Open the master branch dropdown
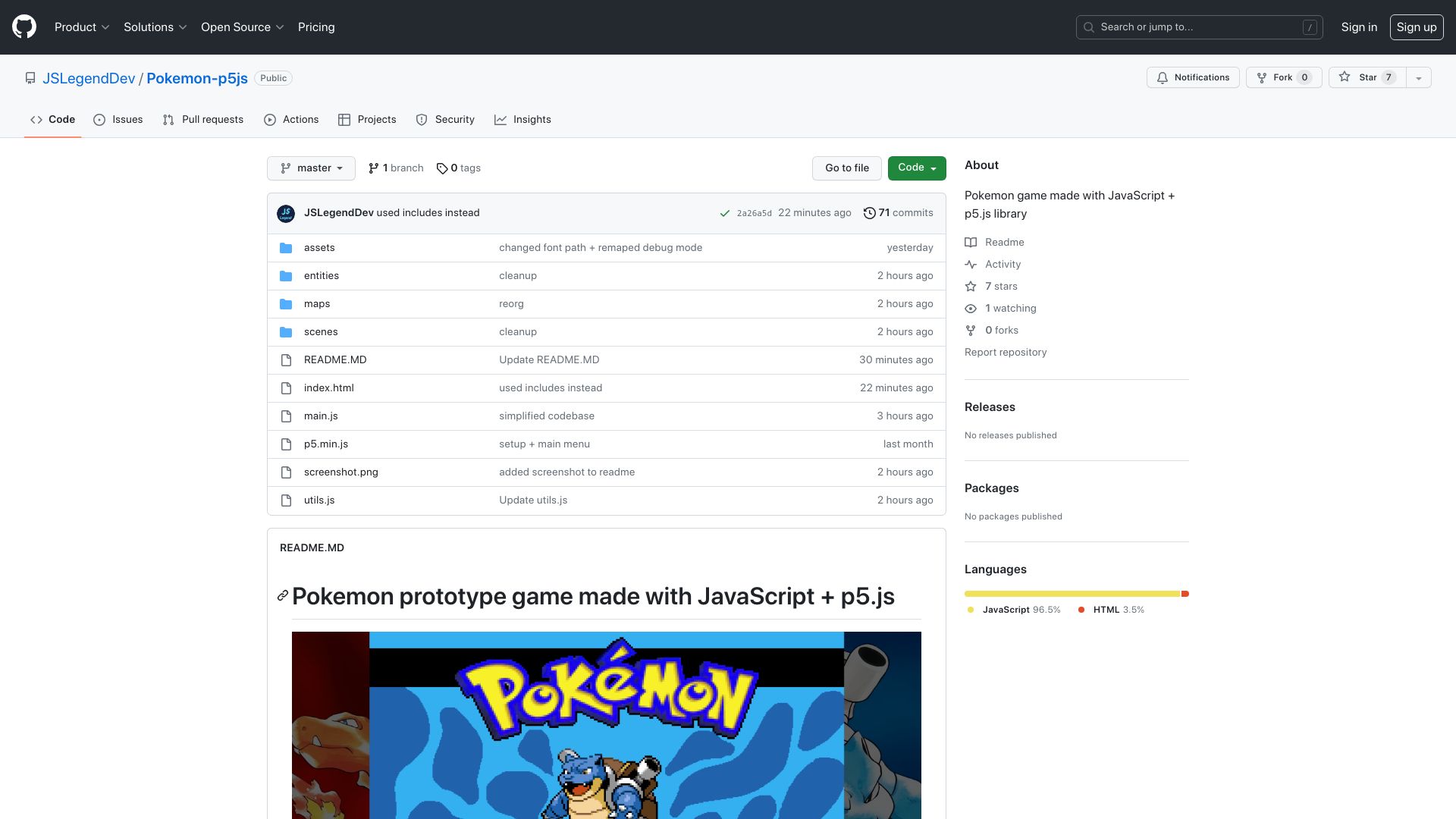Screen dimensions: 1456x819 (311, 168)
